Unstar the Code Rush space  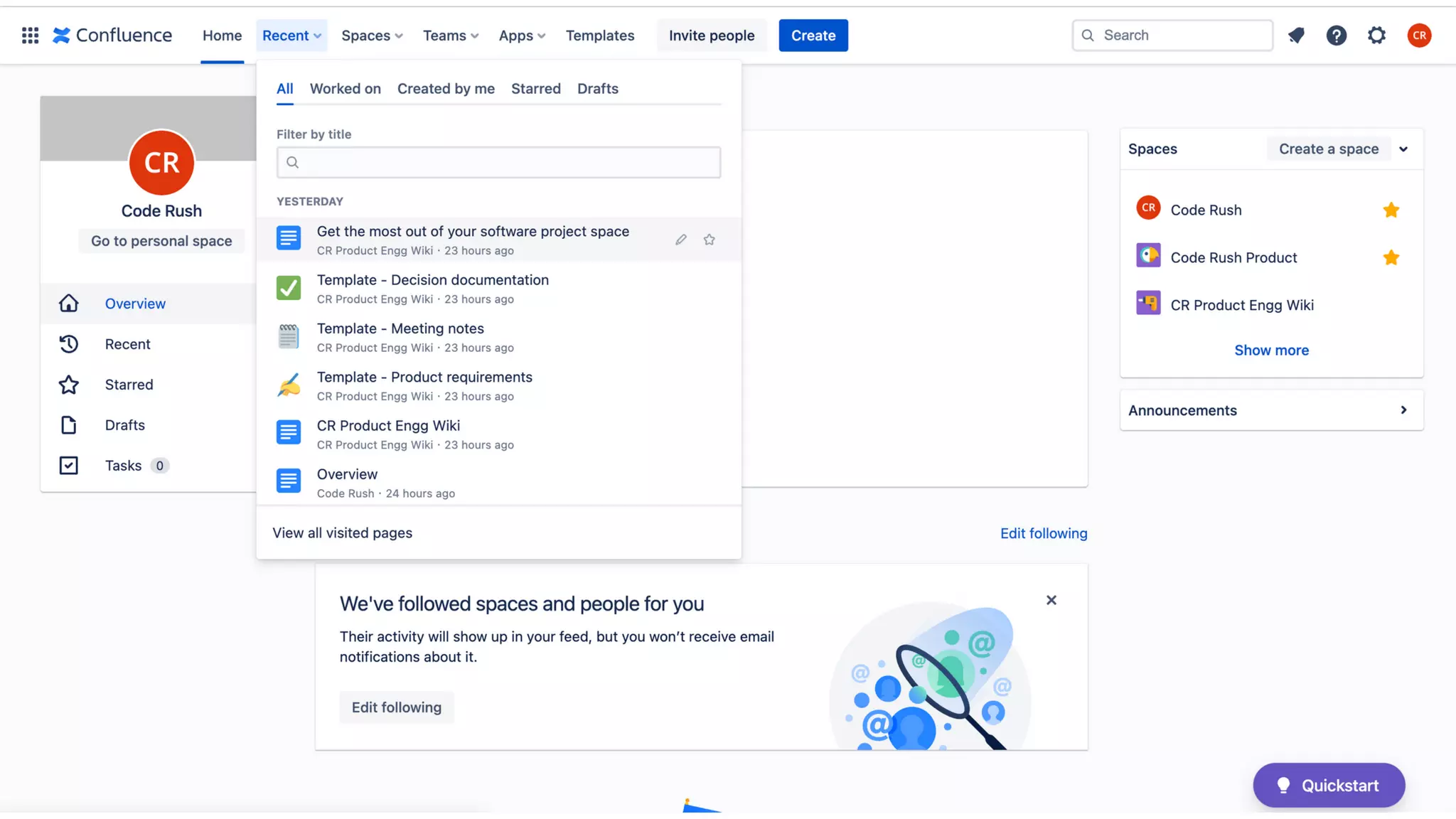[x=1391, y=210]
